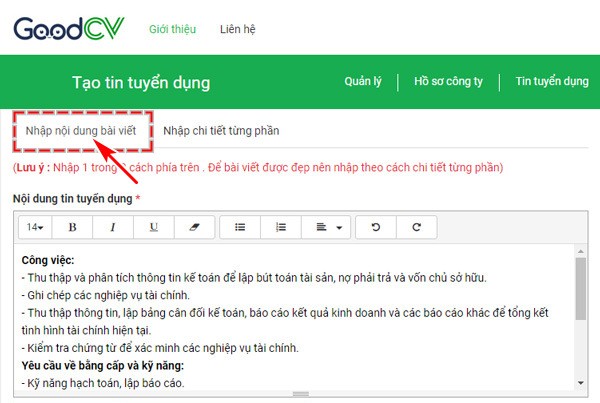Toggle bold formatting
The image size is (600, 403).
pyautogui.click(x=72, y=227)
